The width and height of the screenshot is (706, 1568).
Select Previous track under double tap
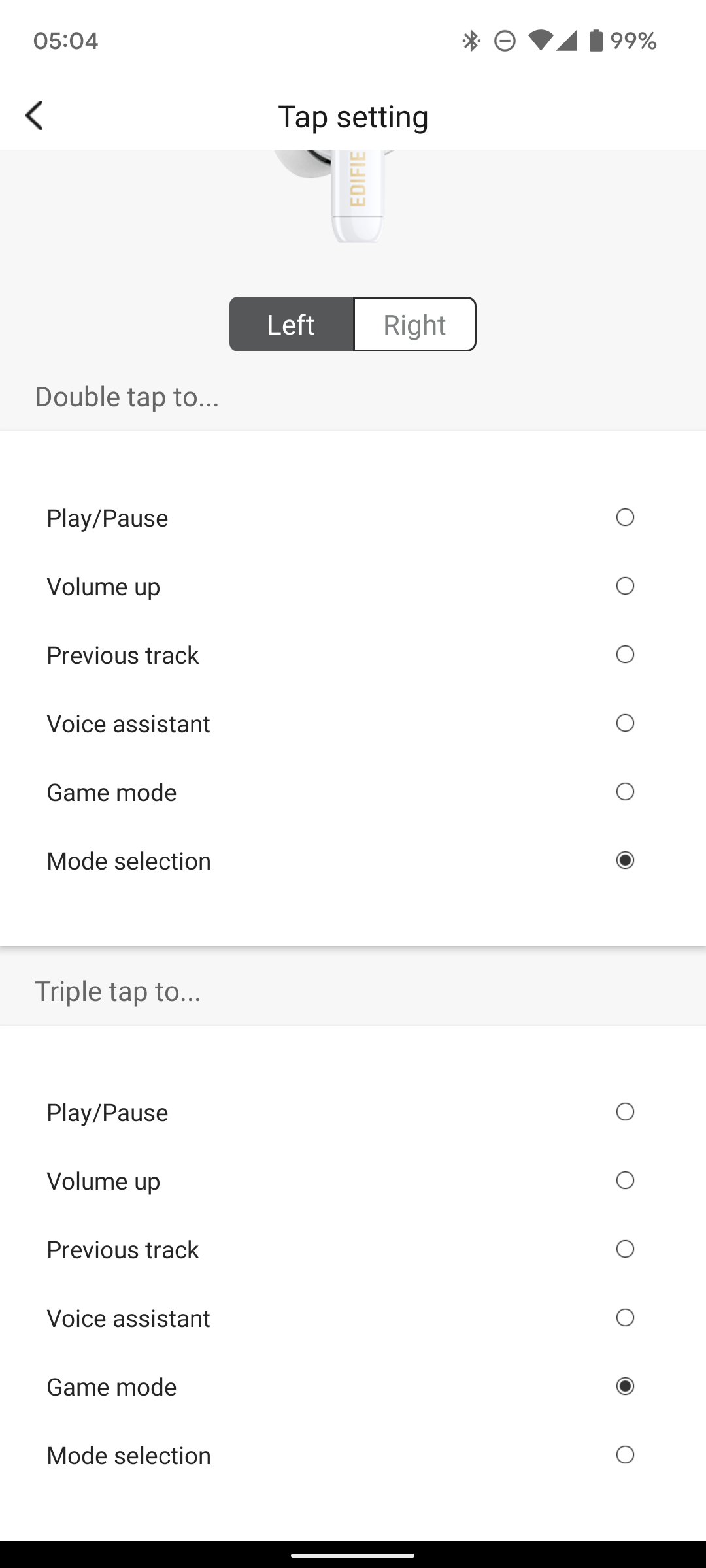click(625, 655)
